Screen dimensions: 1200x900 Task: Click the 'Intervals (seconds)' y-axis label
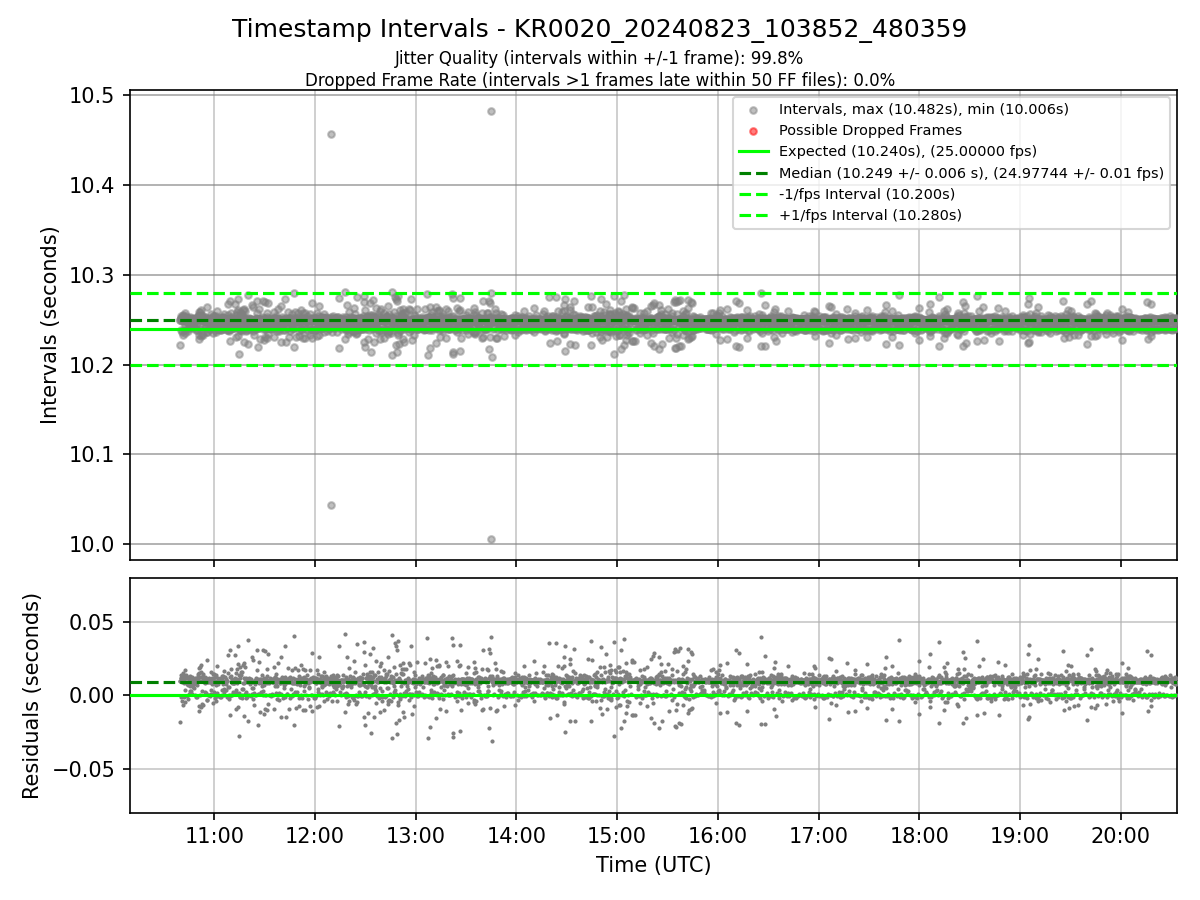[50, 325]
